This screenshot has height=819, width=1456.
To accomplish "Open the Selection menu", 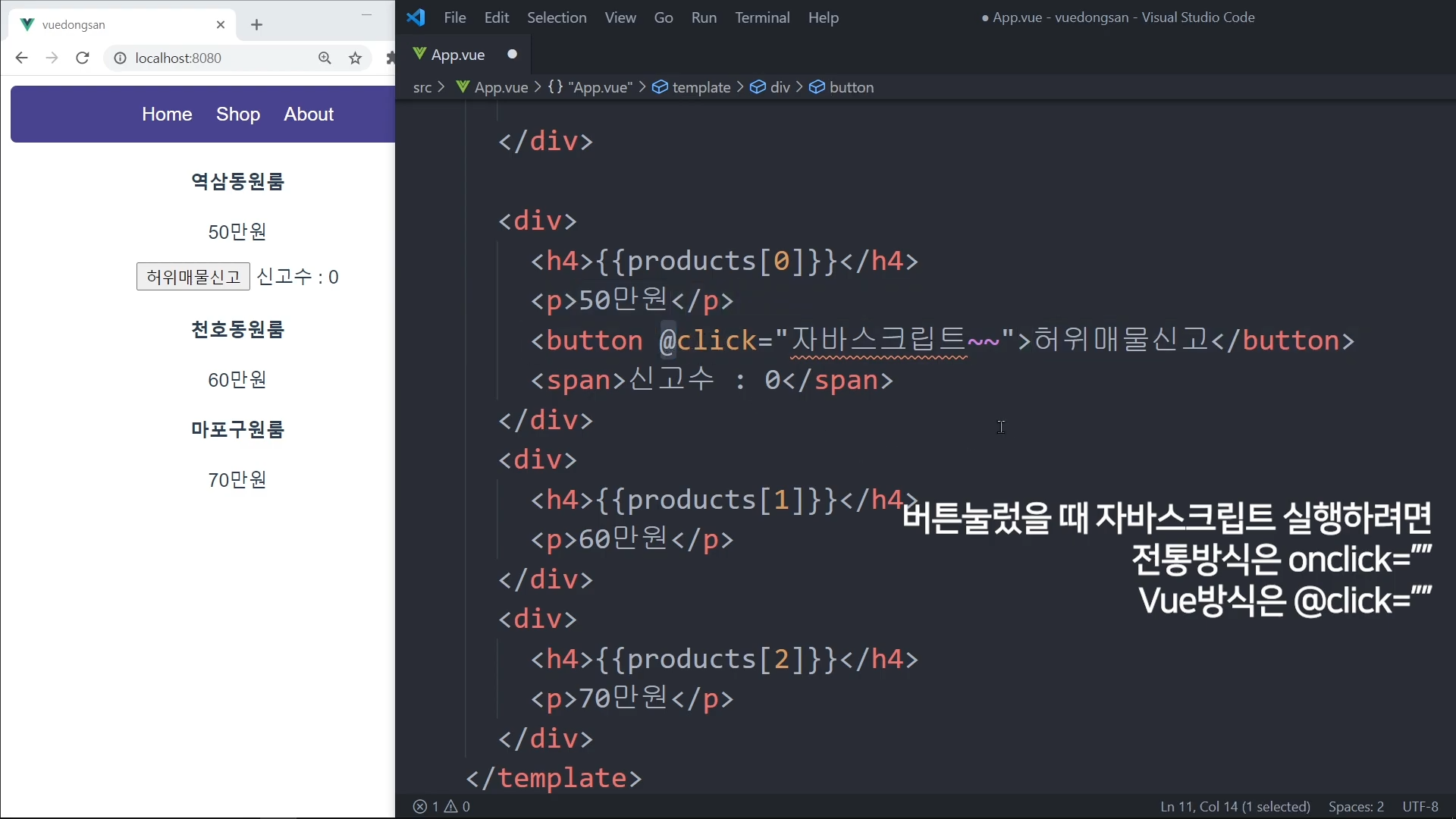I will (x=556, y=17).
